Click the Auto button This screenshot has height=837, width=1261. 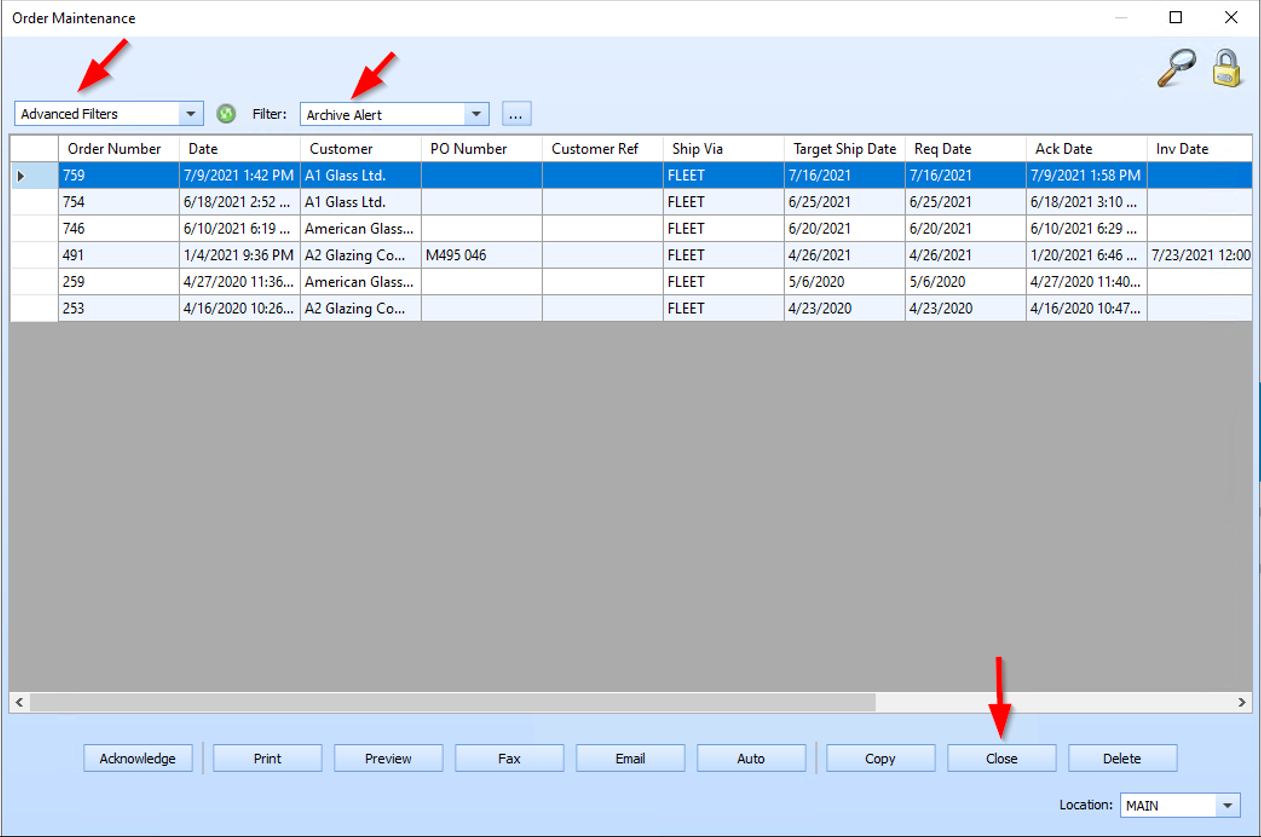[750, 758]
